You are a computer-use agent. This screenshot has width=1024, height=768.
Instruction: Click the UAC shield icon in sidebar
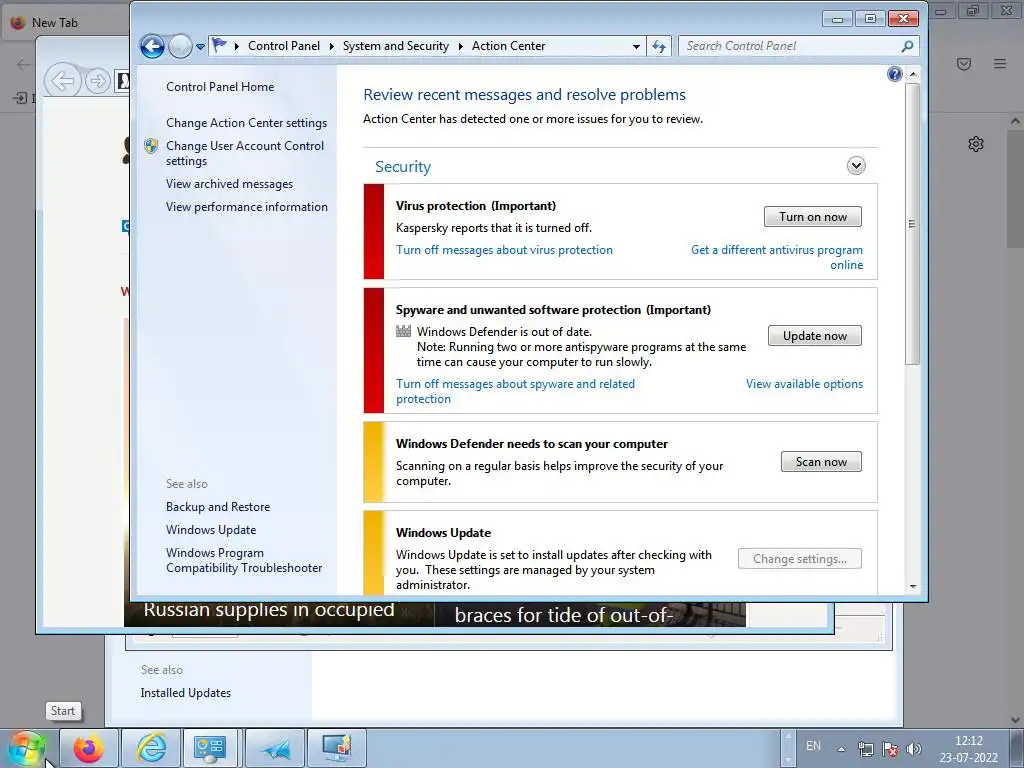pyautogui.click(x=151, y=146)
